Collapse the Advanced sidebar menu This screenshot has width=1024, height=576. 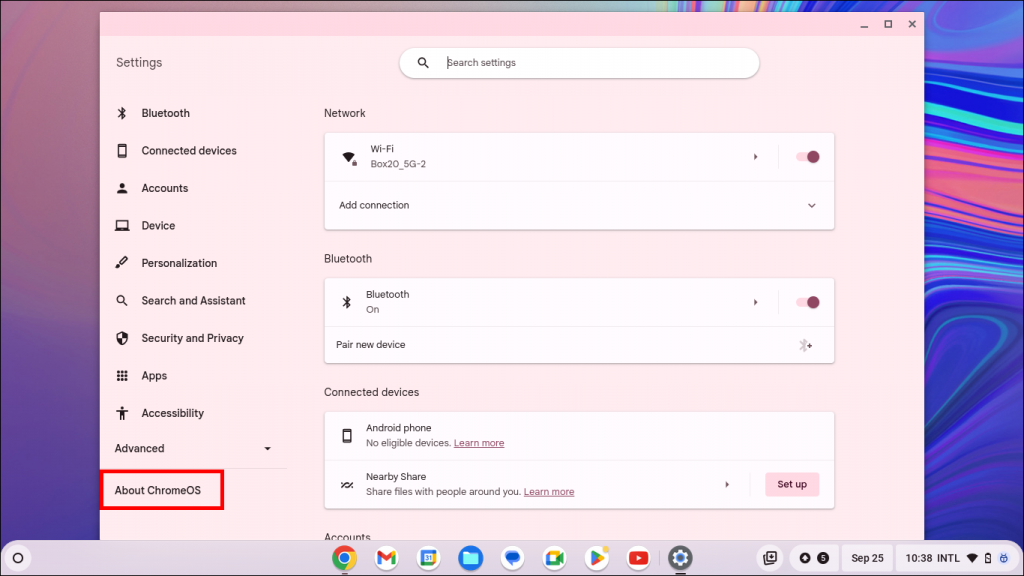[x=267, y=449]
